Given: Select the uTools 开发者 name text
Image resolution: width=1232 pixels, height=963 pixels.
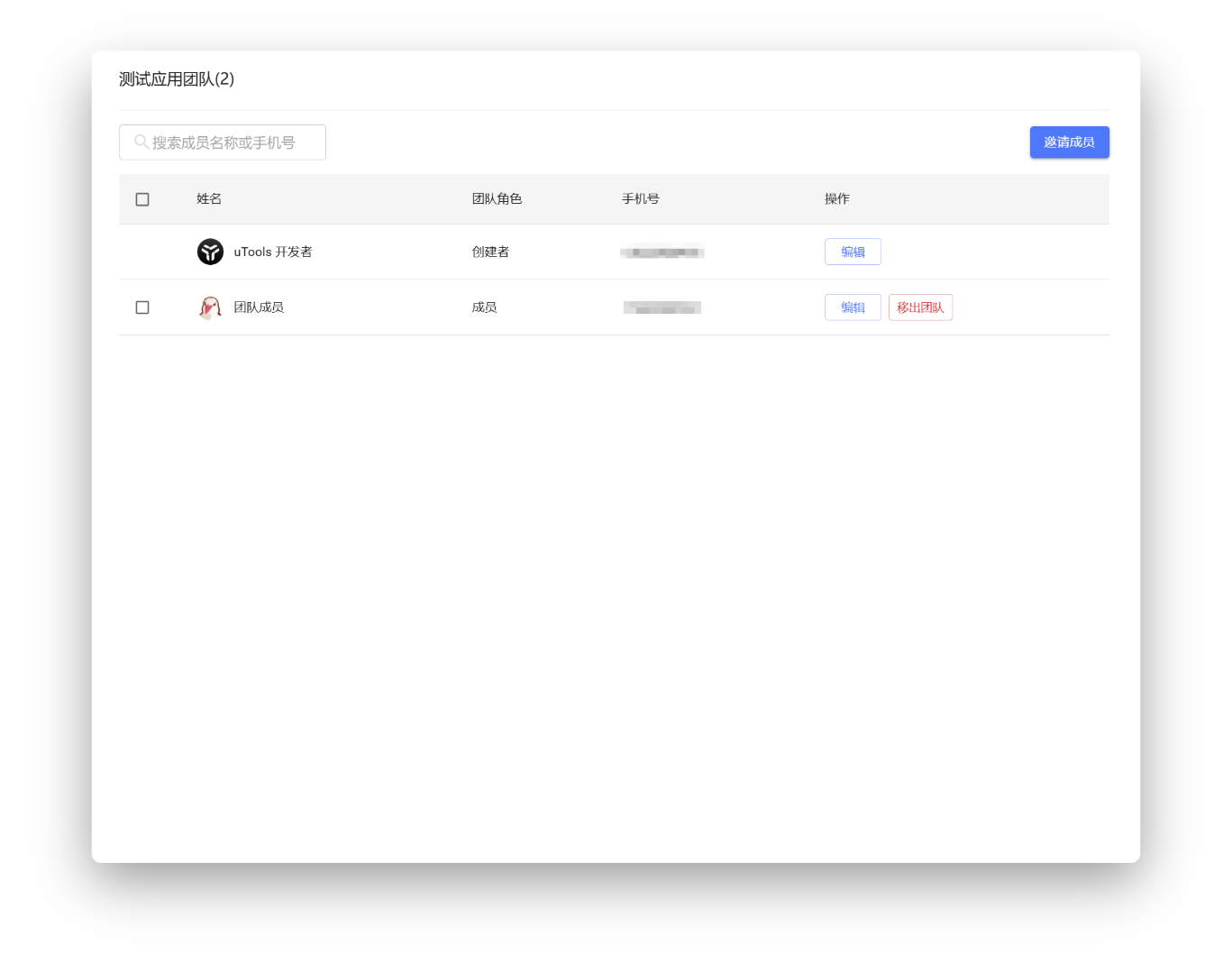Looking at the screenshot, I should point(273,252).
